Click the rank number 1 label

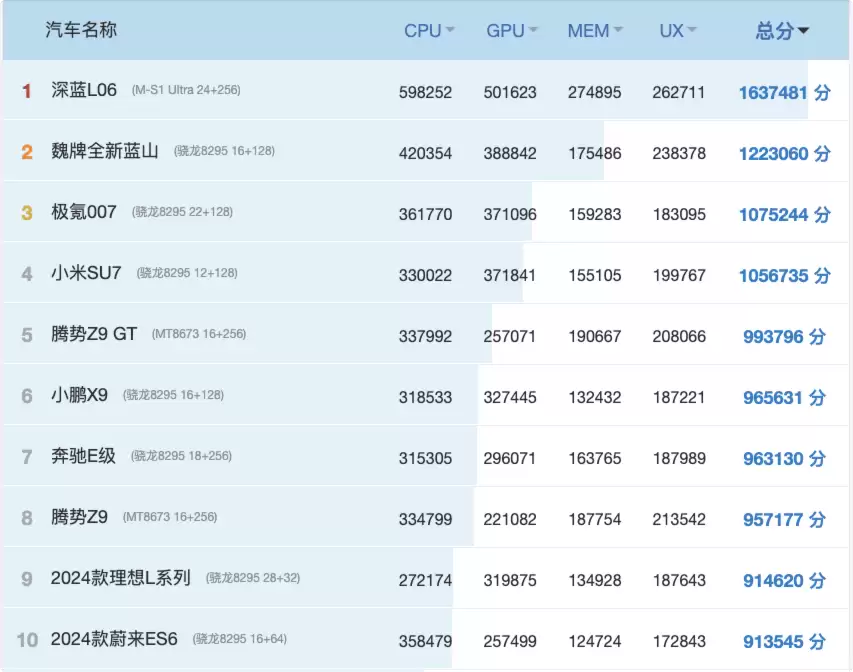click(x=25, y=90)
